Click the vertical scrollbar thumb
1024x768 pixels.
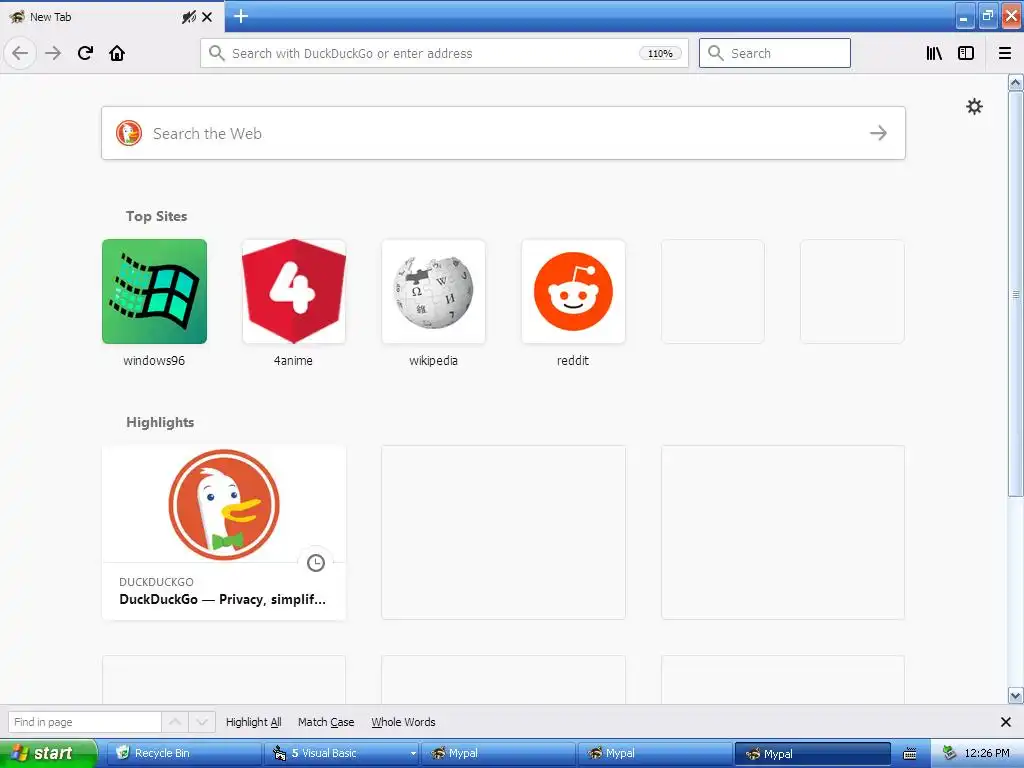1015,294
